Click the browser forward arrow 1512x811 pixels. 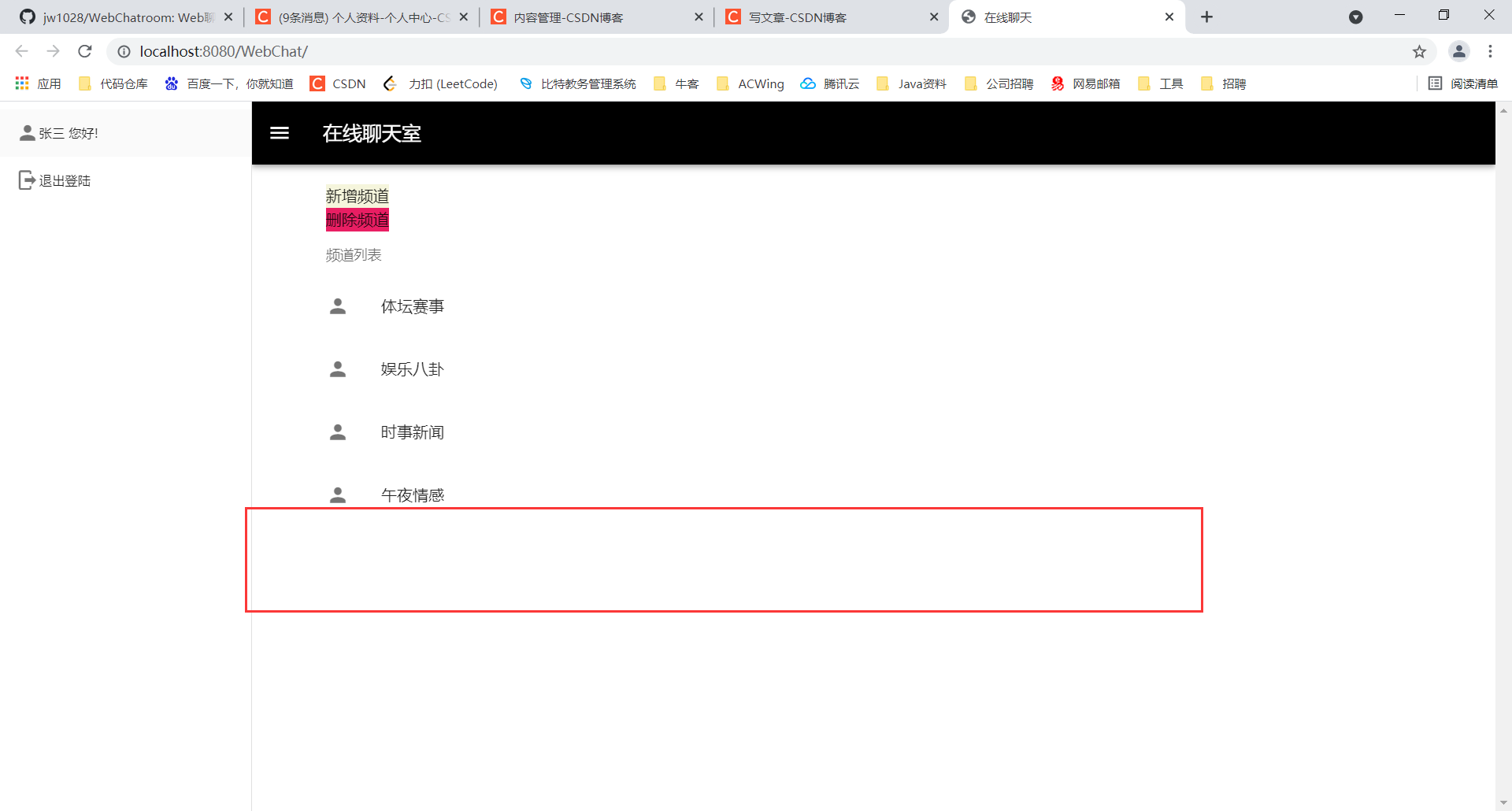point(53,51)
